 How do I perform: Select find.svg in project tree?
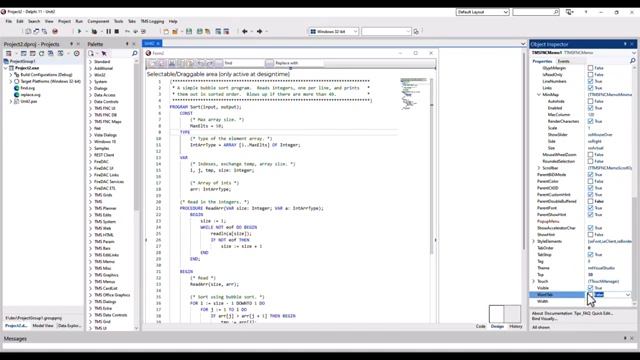[27, 88]
